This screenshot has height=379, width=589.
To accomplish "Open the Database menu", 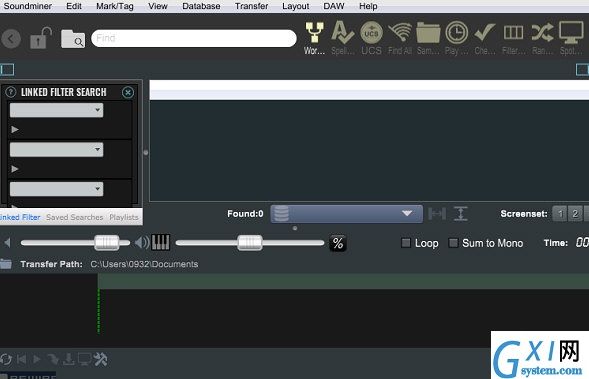I will [201, 6].
